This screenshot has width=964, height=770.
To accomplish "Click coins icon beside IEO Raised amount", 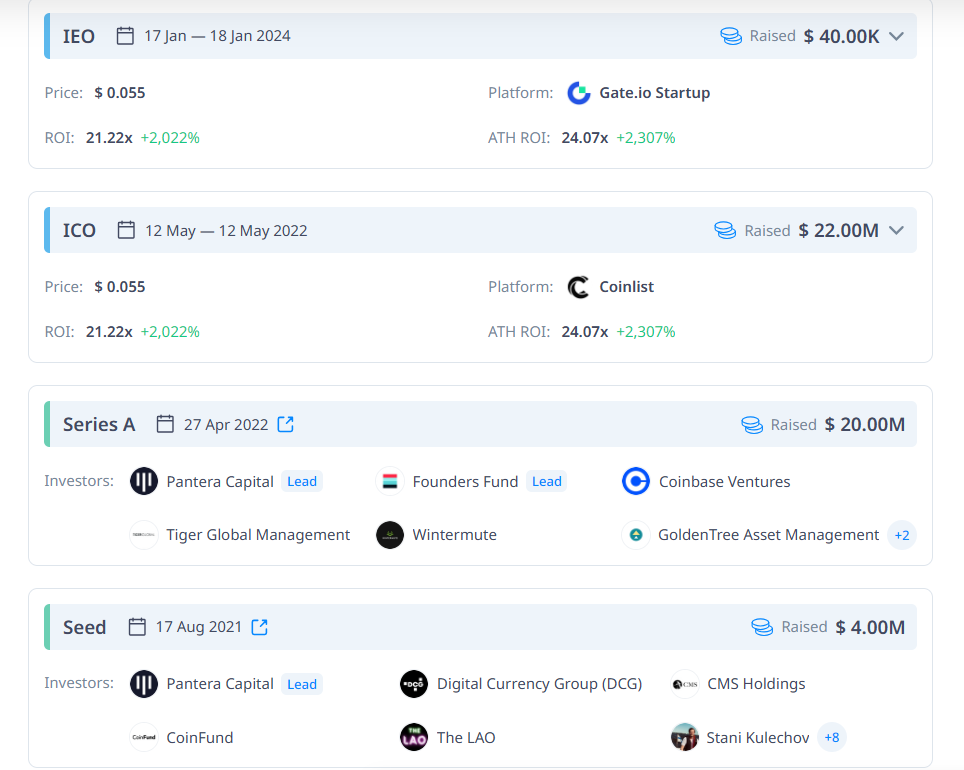I will [731, 36].
